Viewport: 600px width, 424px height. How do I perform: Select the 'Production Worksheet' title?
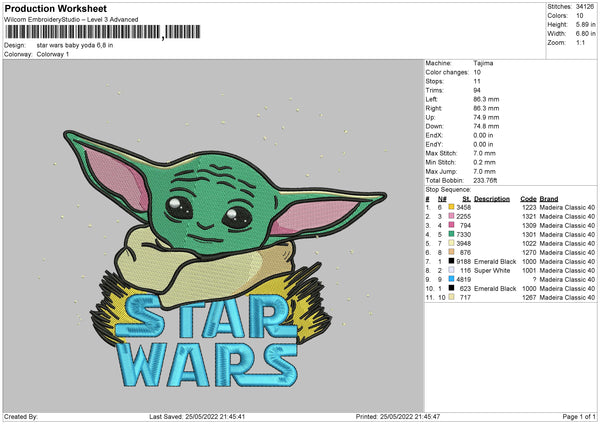[55, 8]
